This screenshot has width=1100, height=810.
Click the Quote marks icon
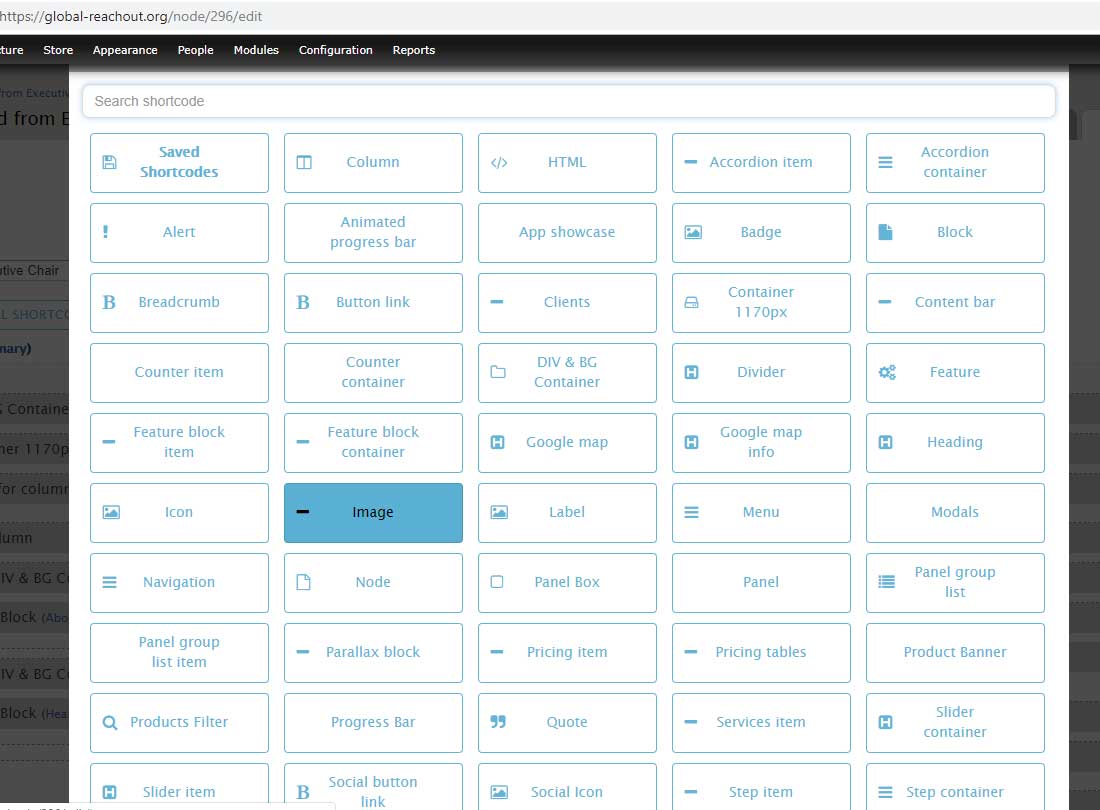click(498, 722)
